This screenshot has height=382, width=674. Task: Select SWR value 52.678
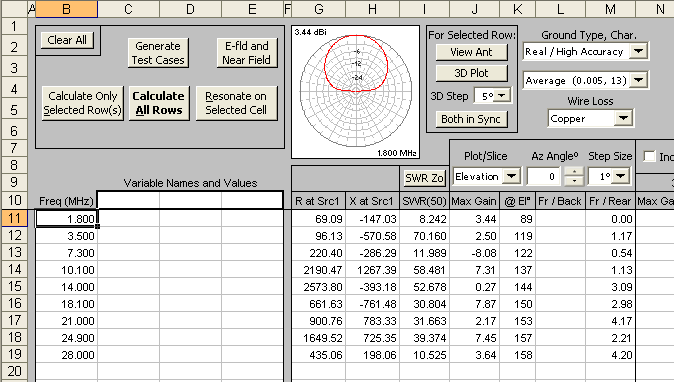[424, 287]
